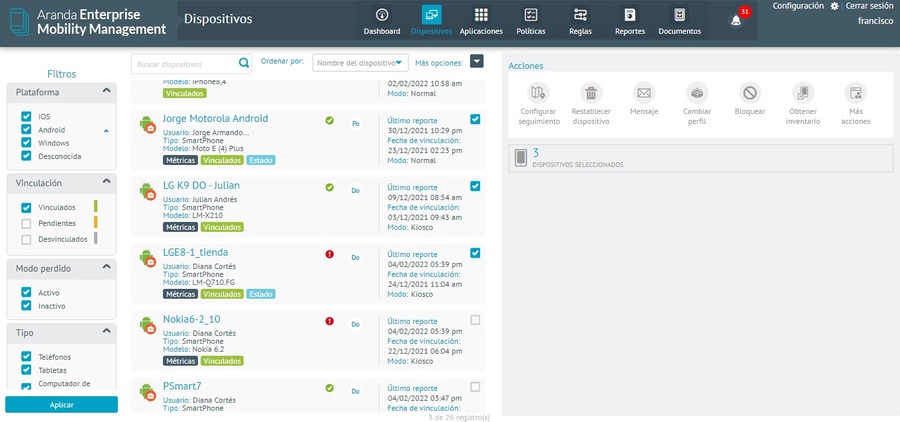Click the Android icon of Jorge Motorola Android
Image resolution: width=900 pixels, height=422 pixels.
(x=148, y=125)
